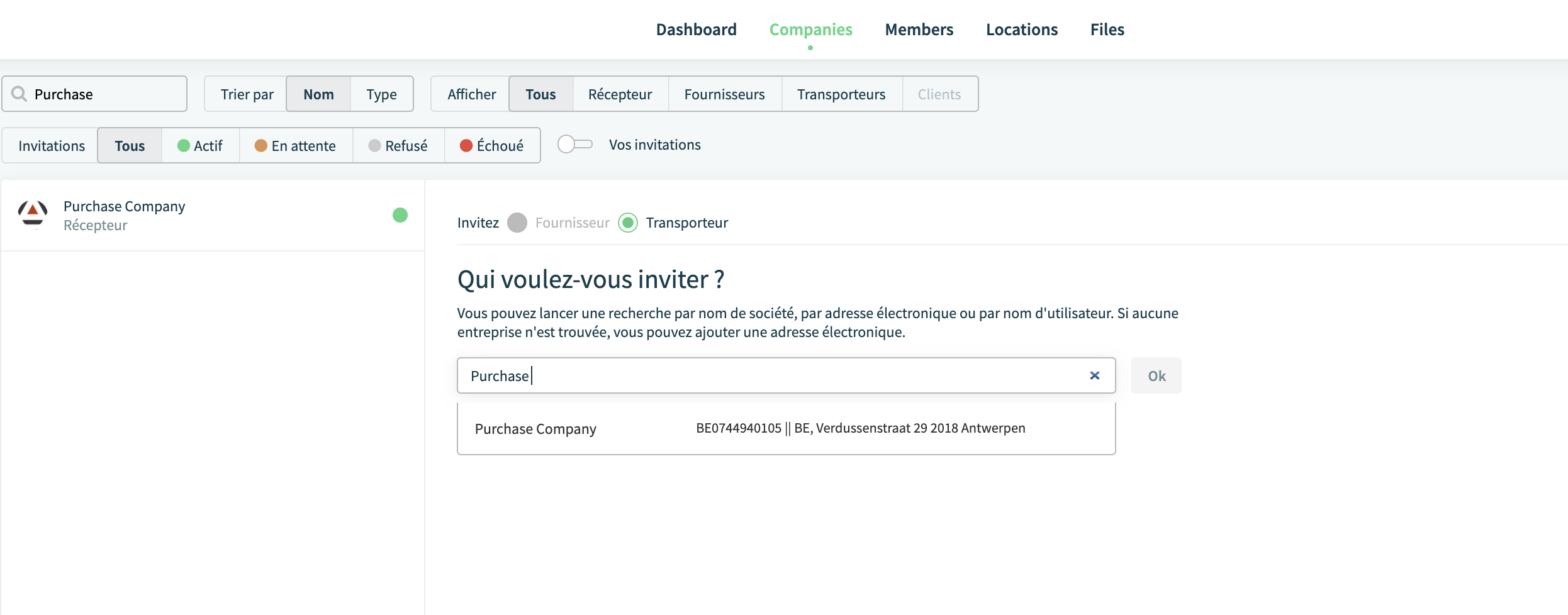Toggle the Vos invitations switch
Image resolution: width=1568 pixels, height=615 pixels.
(575, 144)
